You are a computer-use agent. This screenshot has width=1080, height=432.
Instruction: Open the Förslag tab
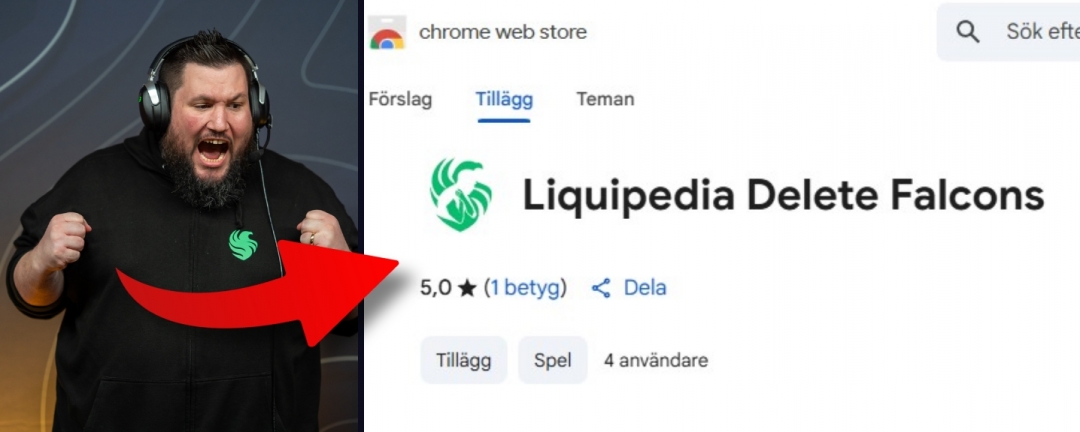tap(400, 99)
